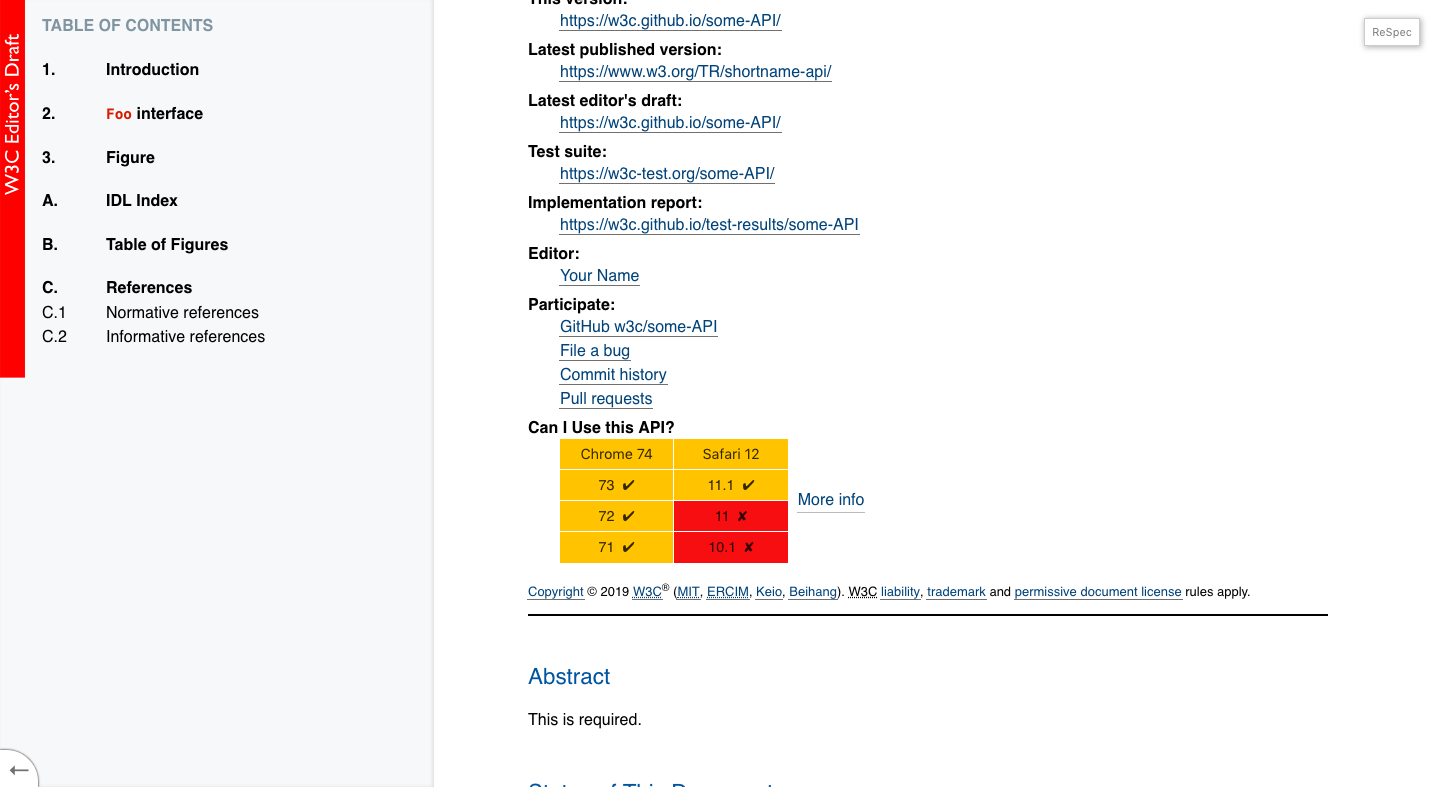This screenshot has width=1439, height=787.
Task: Click the red Safari 11 unsupported cell
Action: 731,516
